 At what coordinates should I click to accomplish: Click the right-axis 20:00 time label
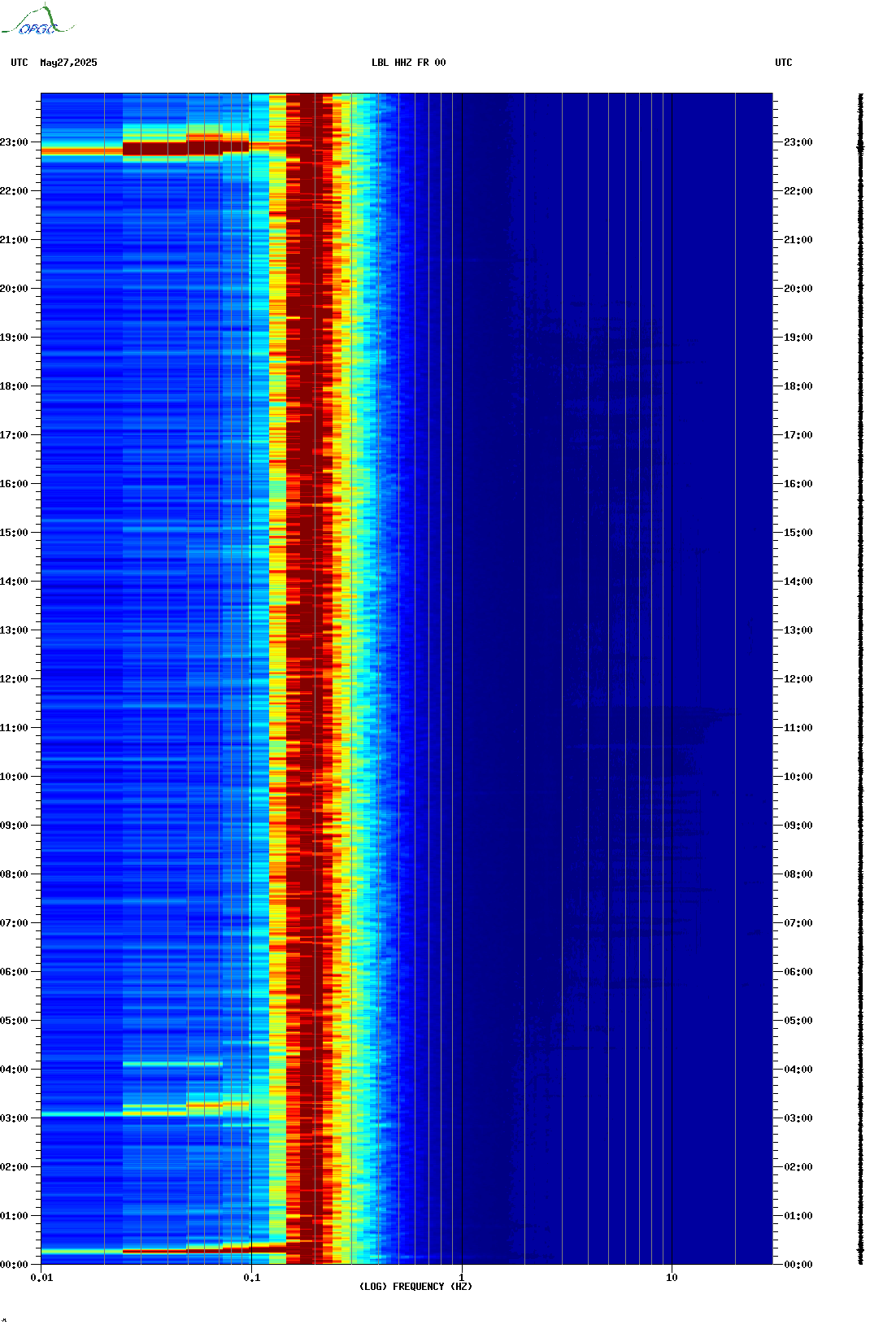[798, 289]
